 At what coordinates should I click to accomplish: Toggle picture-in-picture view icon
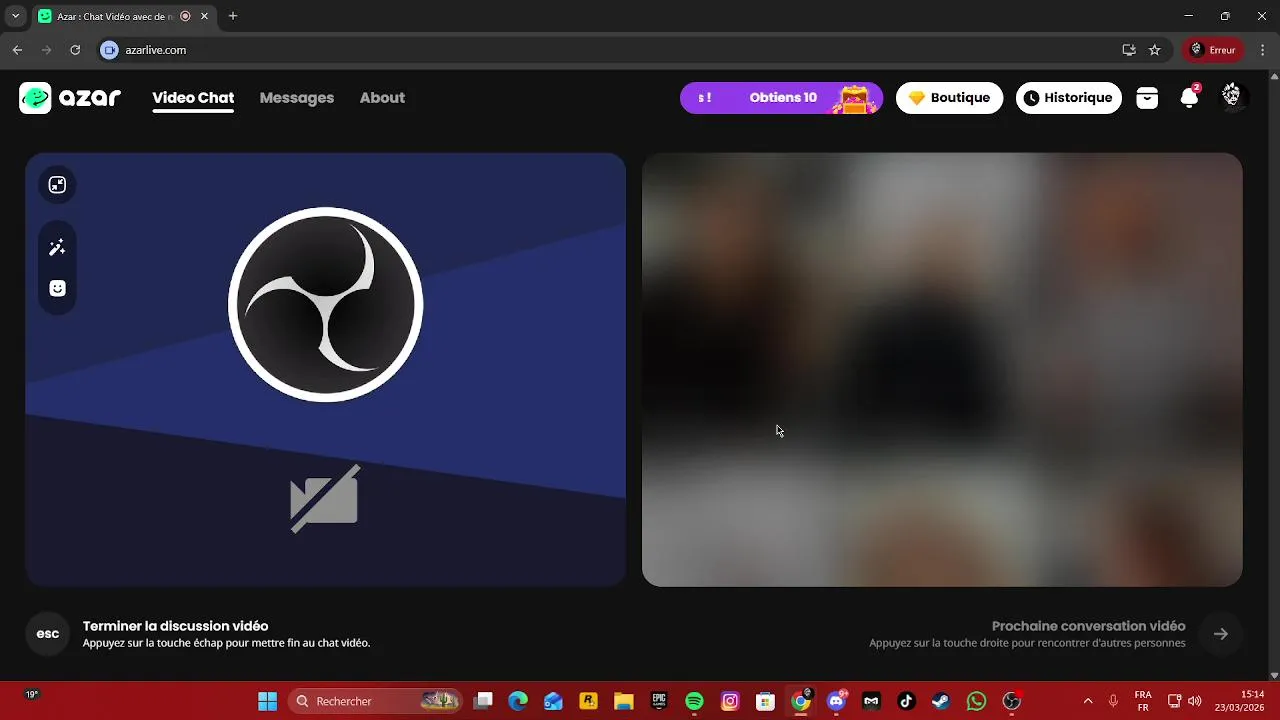tap(57, 185)
